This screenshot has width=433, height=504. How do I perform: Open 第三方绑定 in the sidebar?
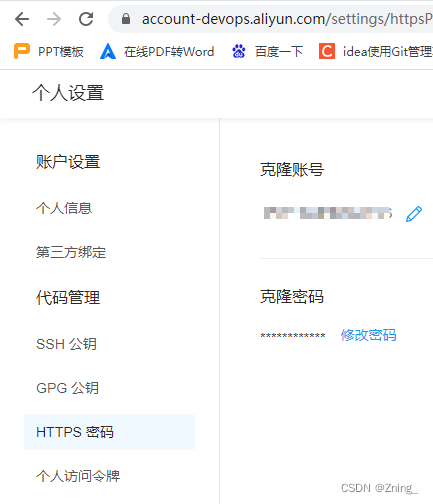71,252
